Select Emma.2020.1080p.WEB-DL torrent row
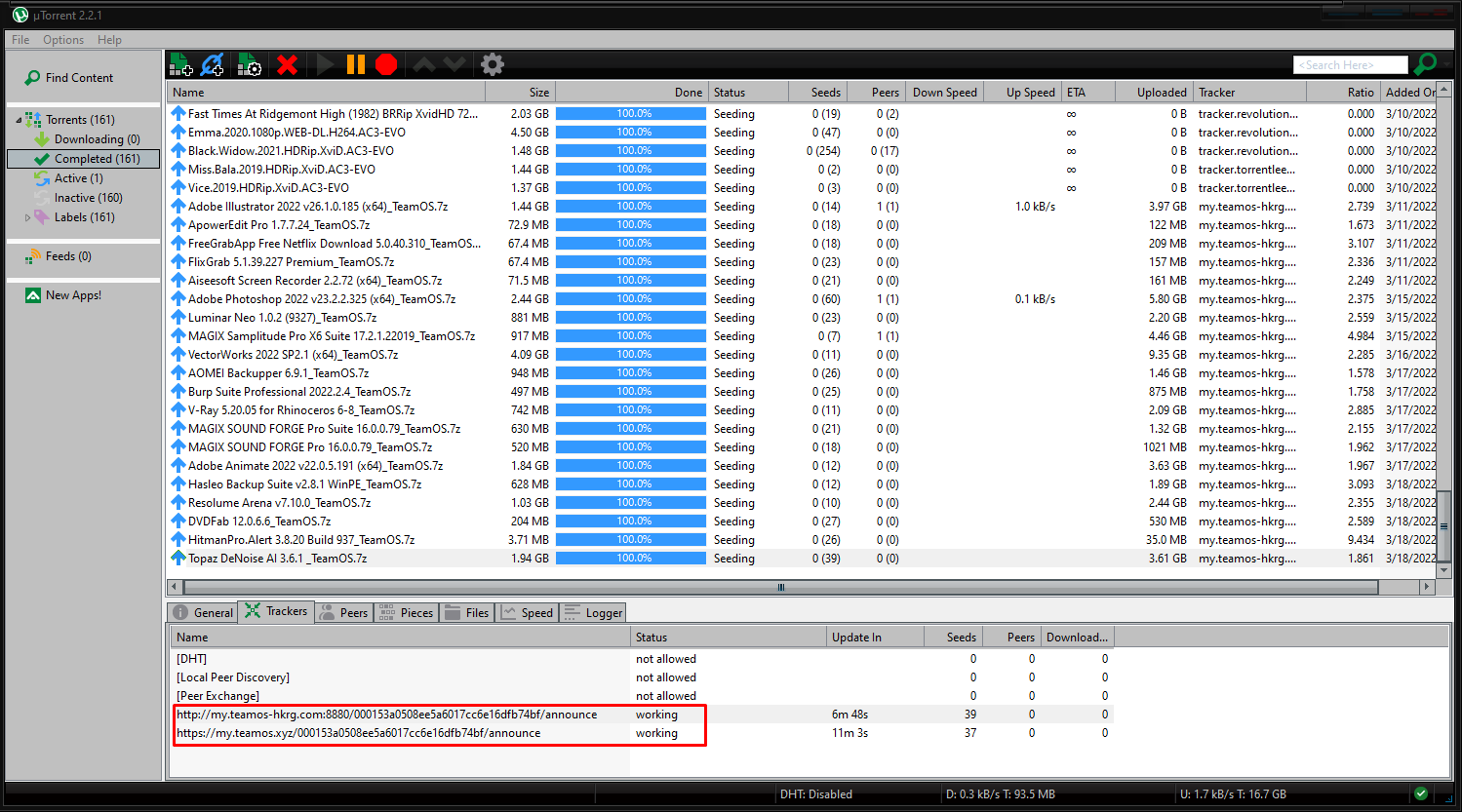1462x812 pixels. coord(801,133)
